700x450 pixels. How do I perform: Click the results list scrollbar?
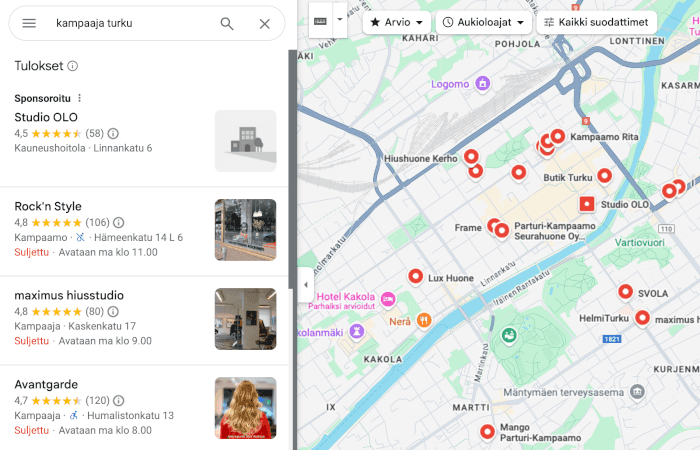pyautogui.click(x=292, y=170)
